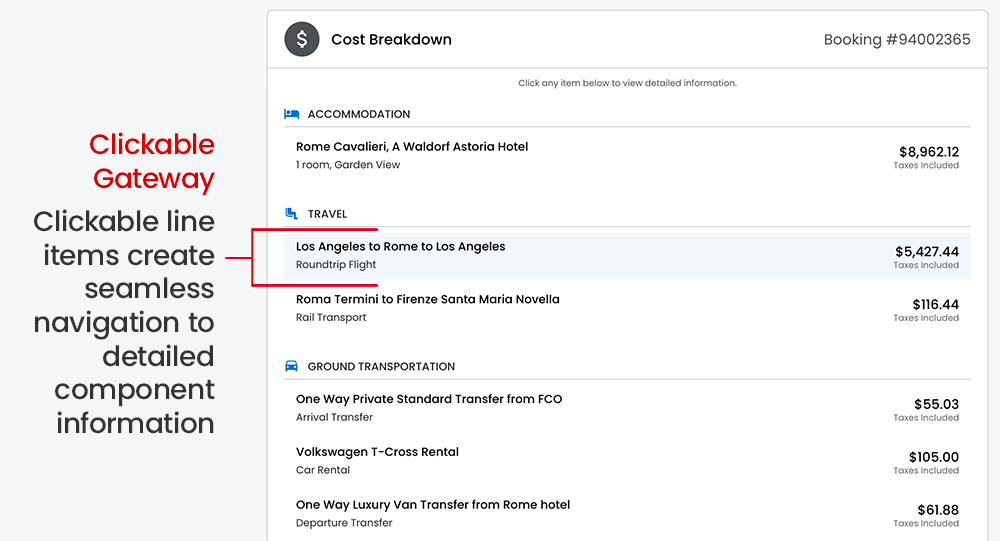Select the $116.44 rail transport price

935,305
